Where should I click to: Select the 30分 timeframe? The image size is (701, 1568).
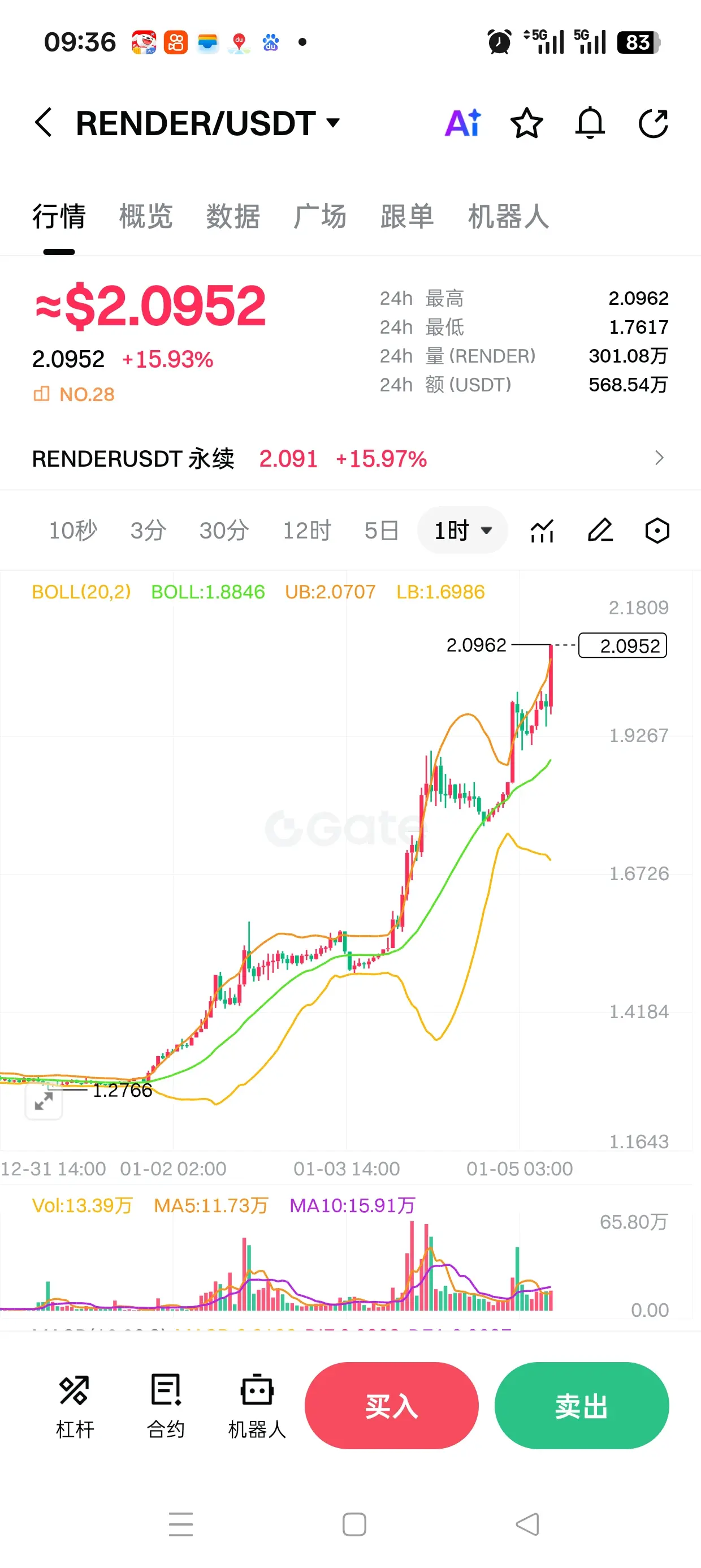[224, 530]
